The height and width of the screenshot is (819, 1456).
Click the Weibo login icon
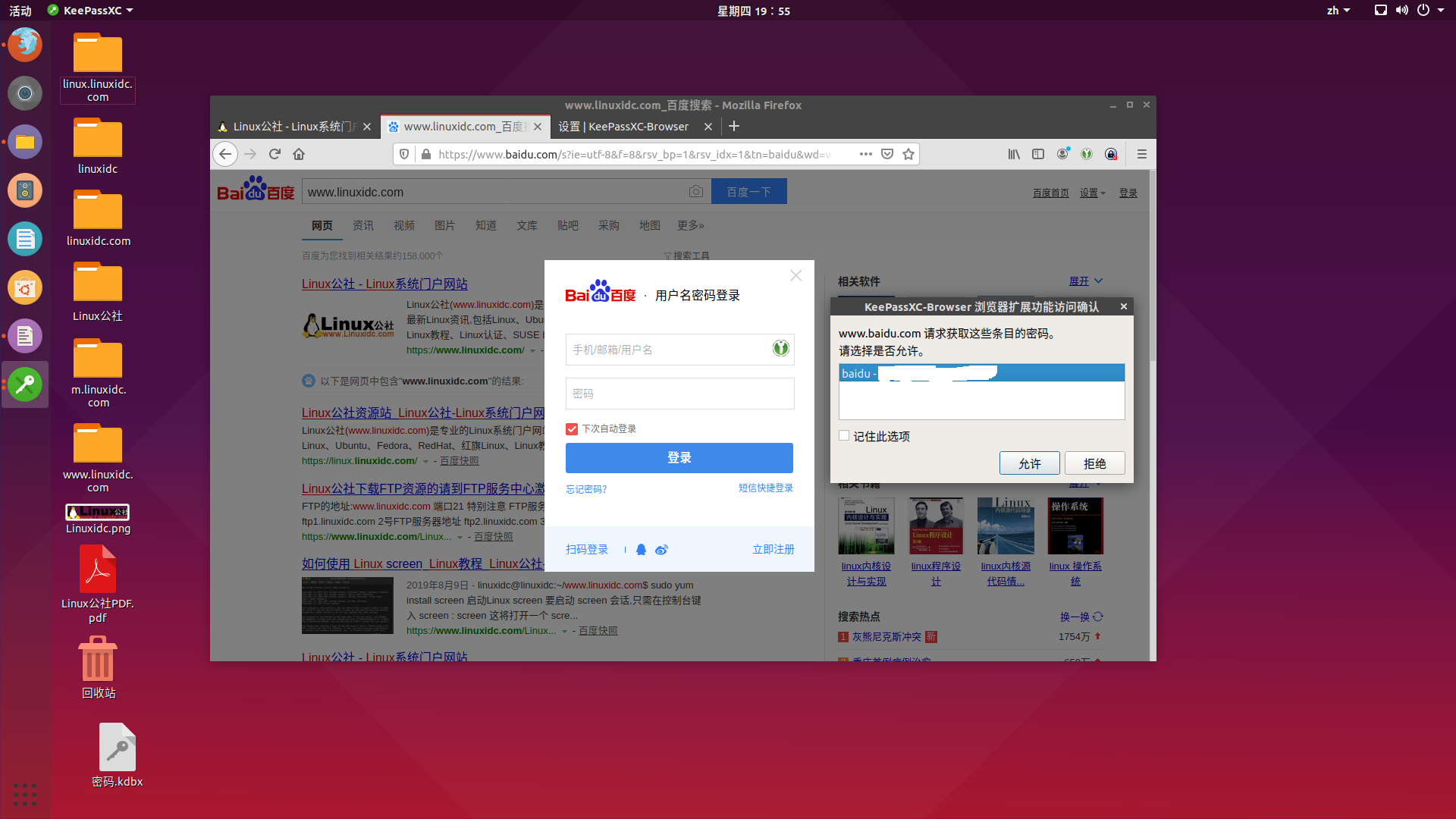pos(661,550)
